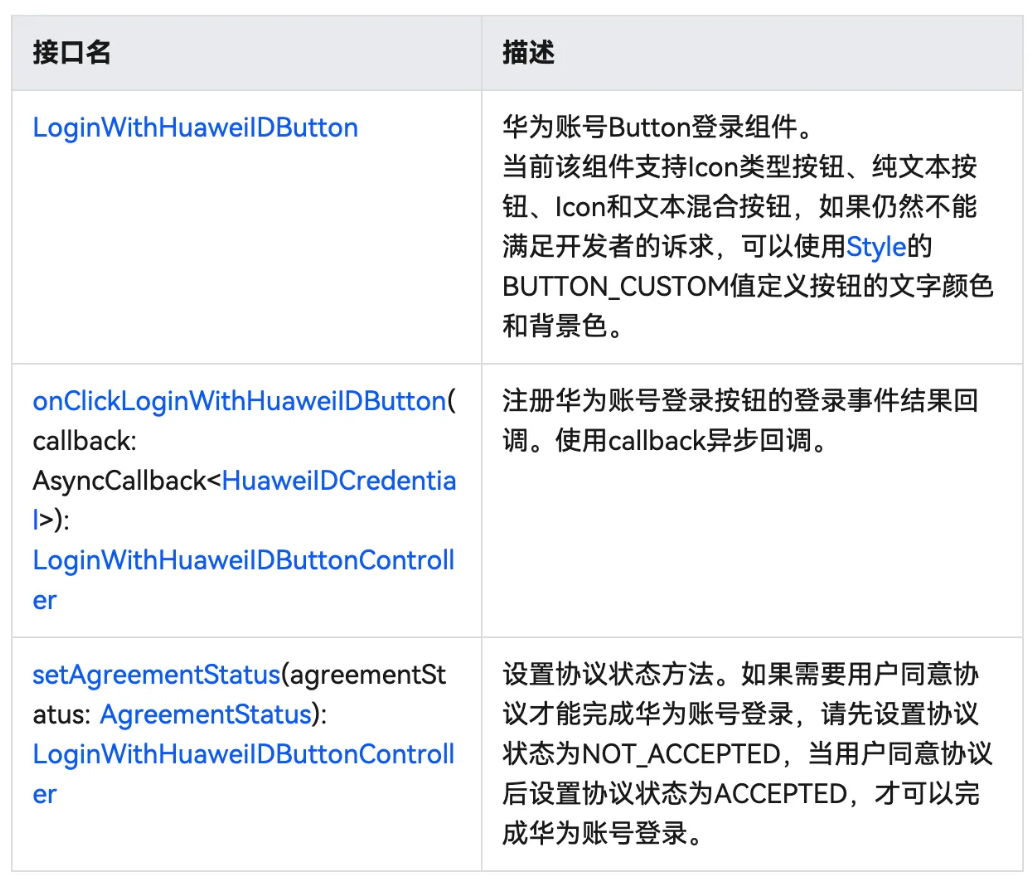The width and height of the screenshot is (1034, 886).
Task: Click the LoginWithHuaweiIDButtonController link under setAgreementStatus
Action: point(243,754)
